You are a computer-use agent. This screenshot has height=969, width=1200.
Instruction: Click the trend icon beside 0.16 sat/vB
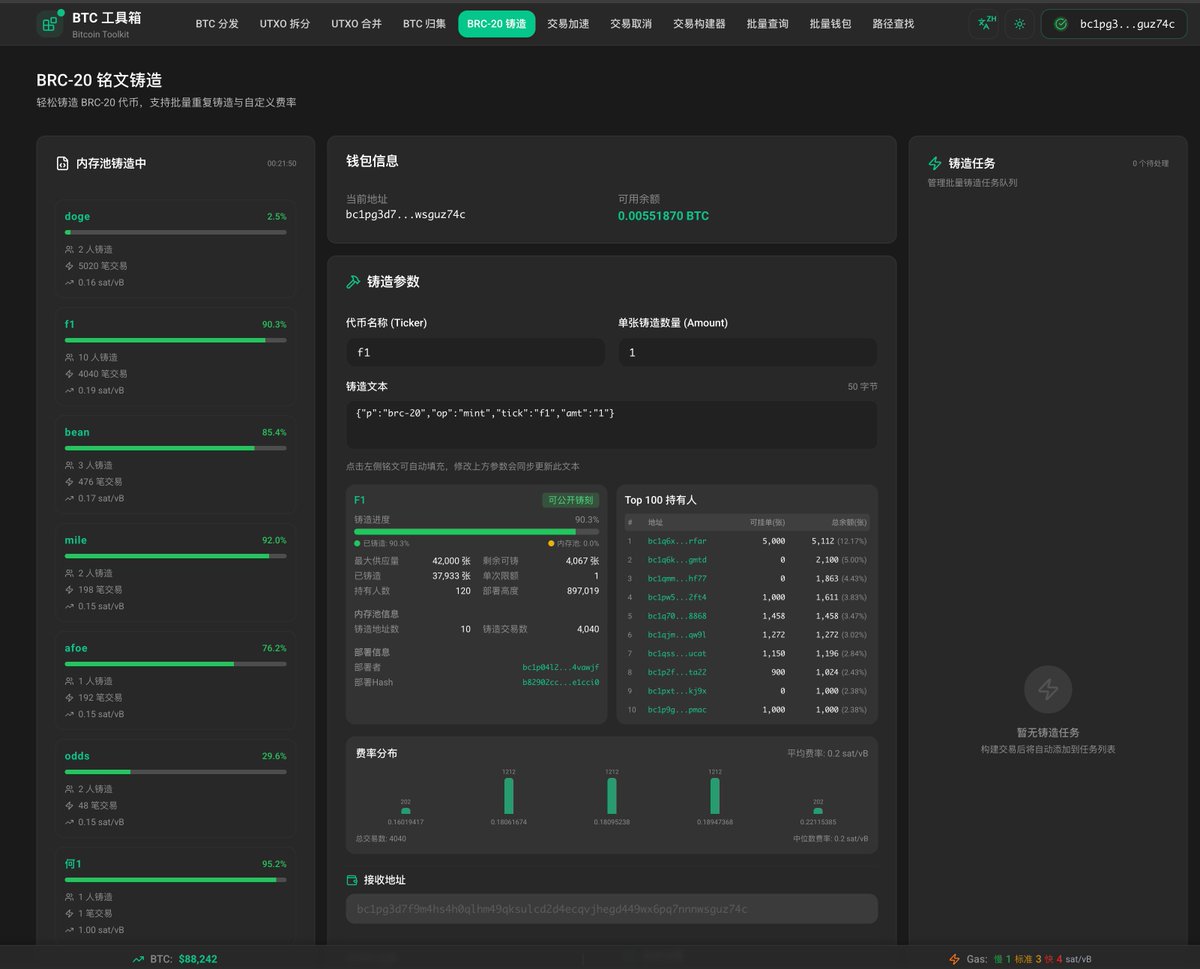69,282
